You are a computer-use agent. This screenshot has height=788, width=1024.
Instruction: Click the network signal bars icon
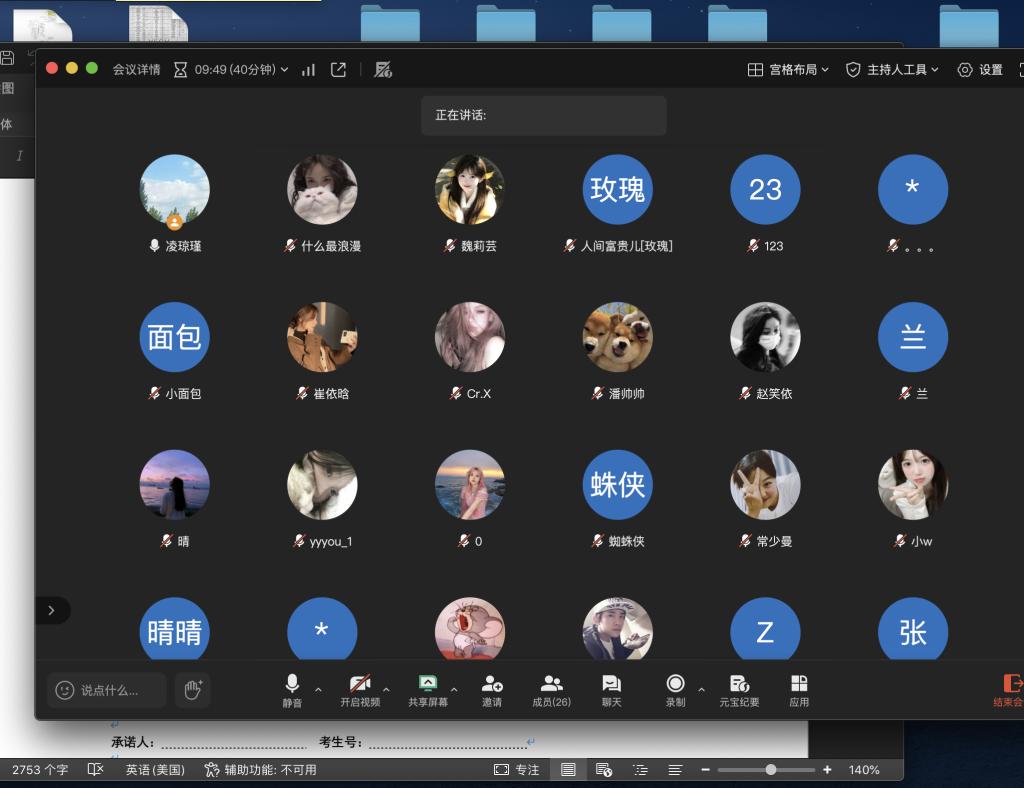coord(308,70)
